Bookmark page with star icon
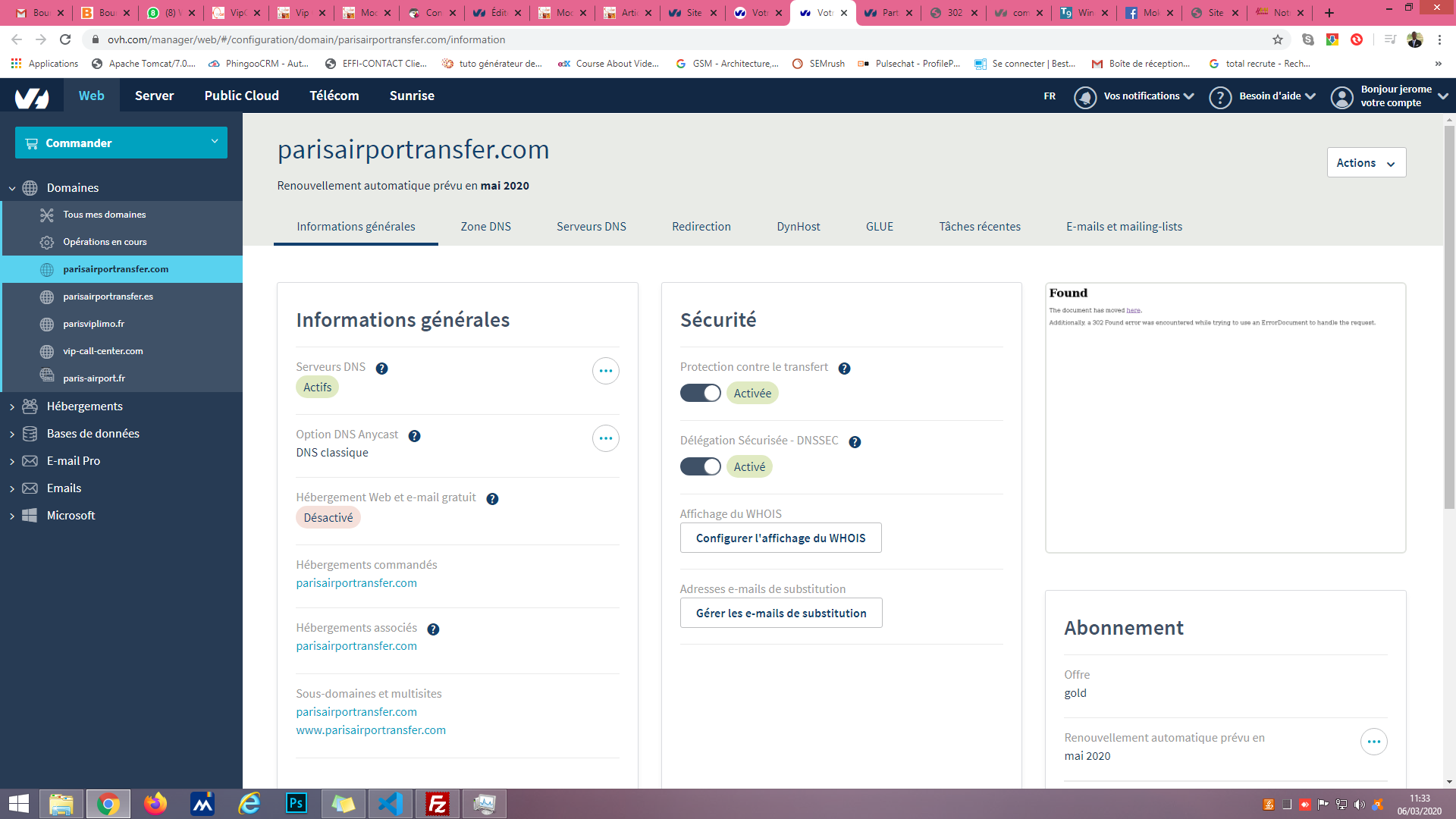This screenshot has width=1456, height=819. [x=1278, y=39]
